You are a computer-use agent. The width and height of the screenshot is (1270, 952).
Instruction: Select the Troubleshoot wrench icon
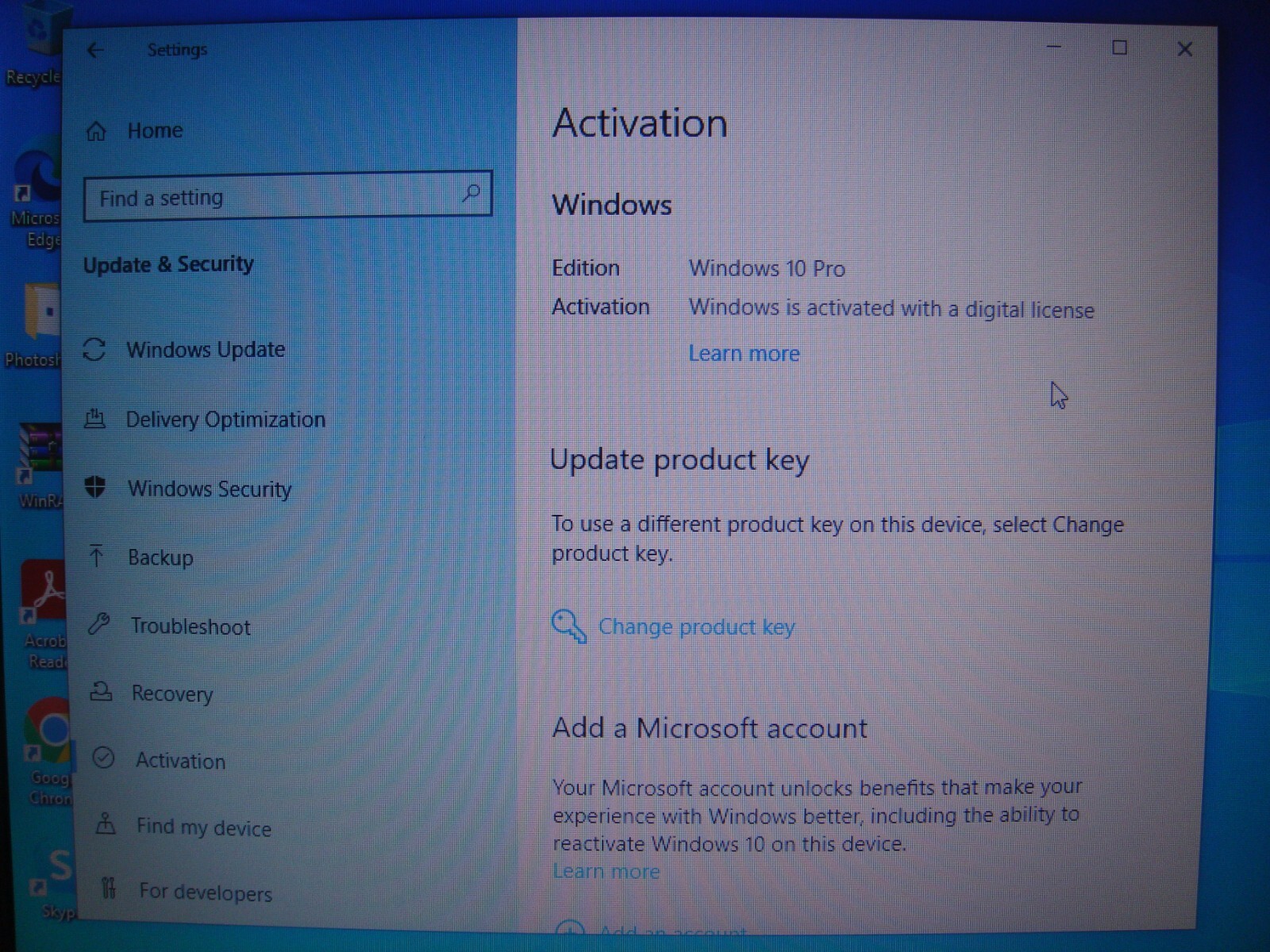pyautogui.click(x=99, y=624)
